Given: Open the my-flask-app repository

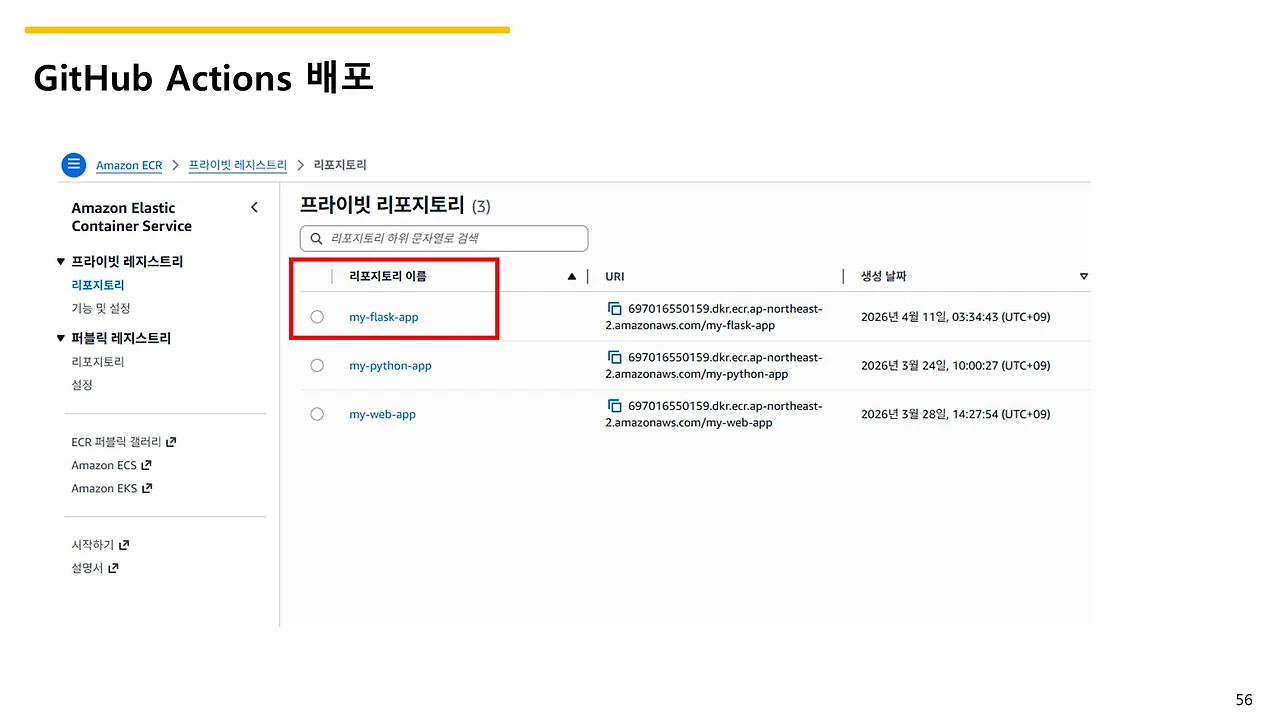Looking at the screenshot, I should [384, 317].
